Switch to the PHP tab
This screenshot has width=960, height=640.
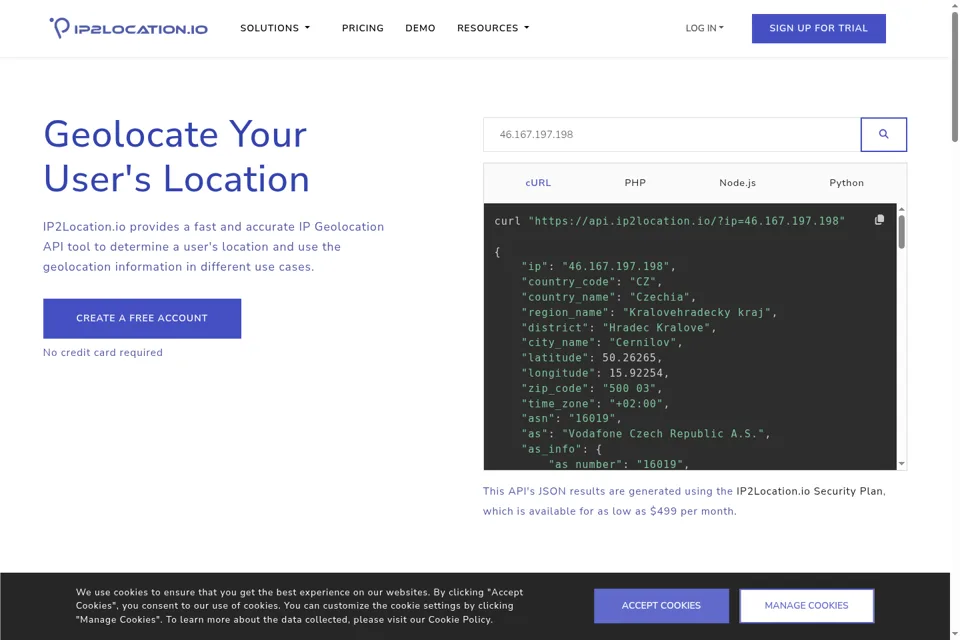[x=635, y=183]
